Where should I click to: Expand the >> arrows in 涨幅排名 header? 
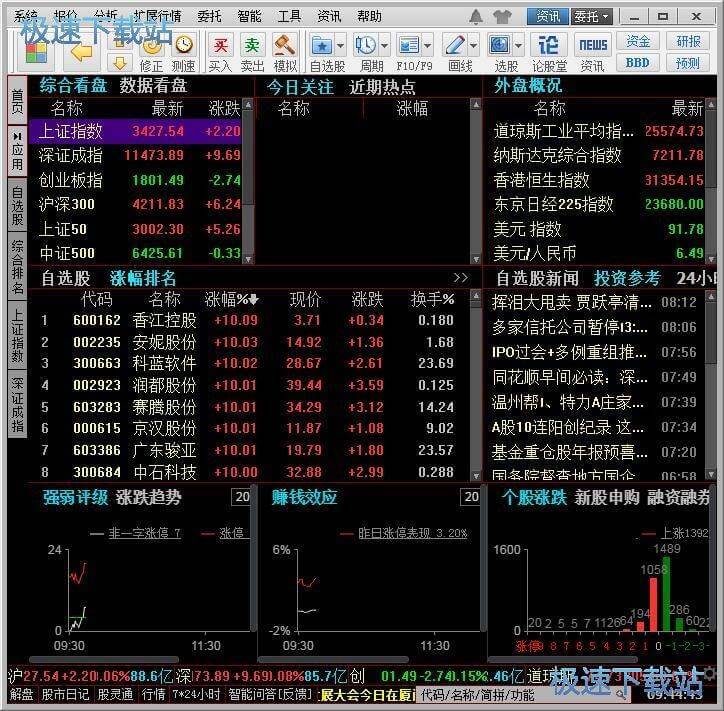460,278
